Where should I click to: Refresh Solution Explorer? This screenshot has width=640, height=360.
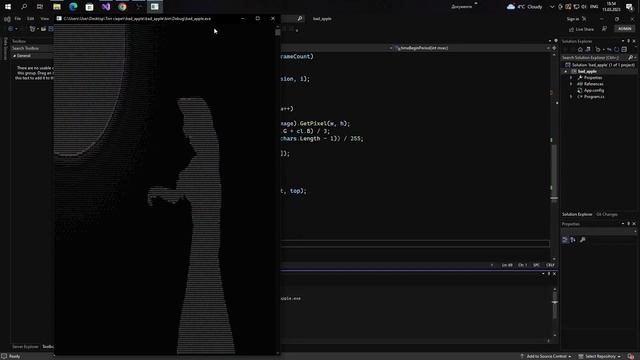(616, 50)
